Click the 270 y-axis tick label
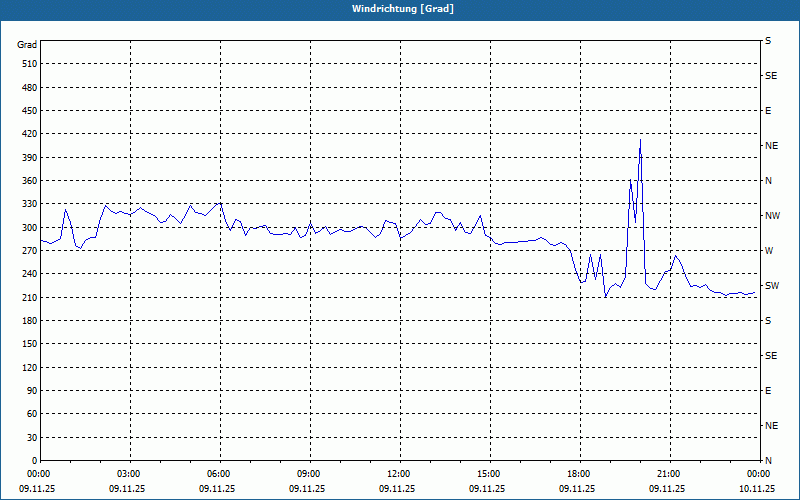Viewport: 800px width, 500px height. click(x=30, y=251)
